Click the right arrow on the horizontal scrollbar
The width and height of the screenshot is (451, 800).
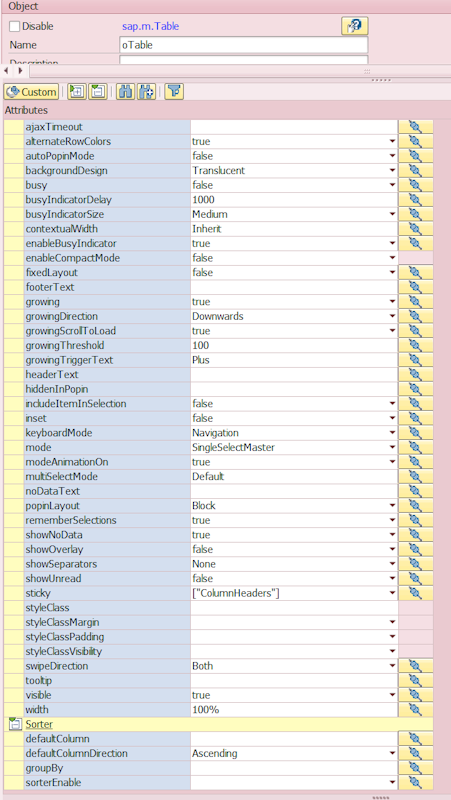coord(20,70)
